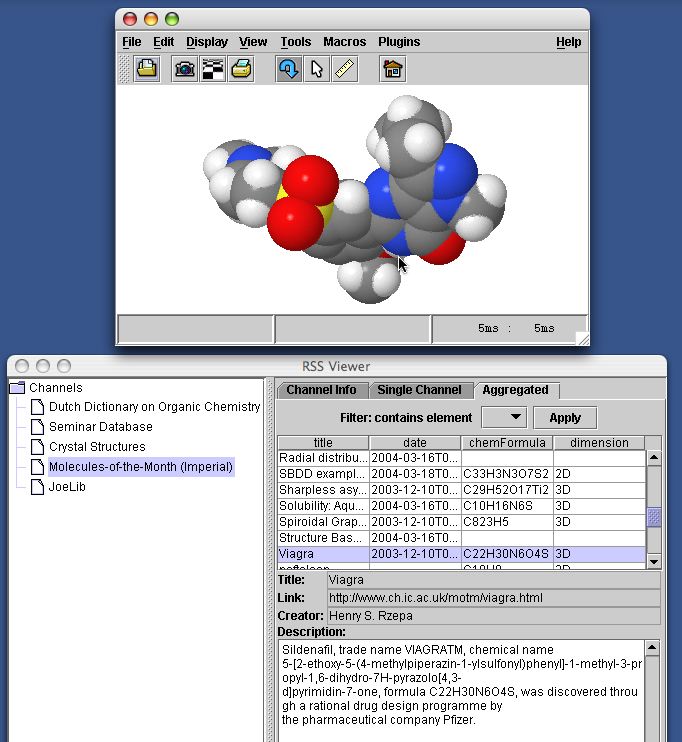
Task: Select Dutch Dictionary on Organic Chemistry channel
Action: 154,407
